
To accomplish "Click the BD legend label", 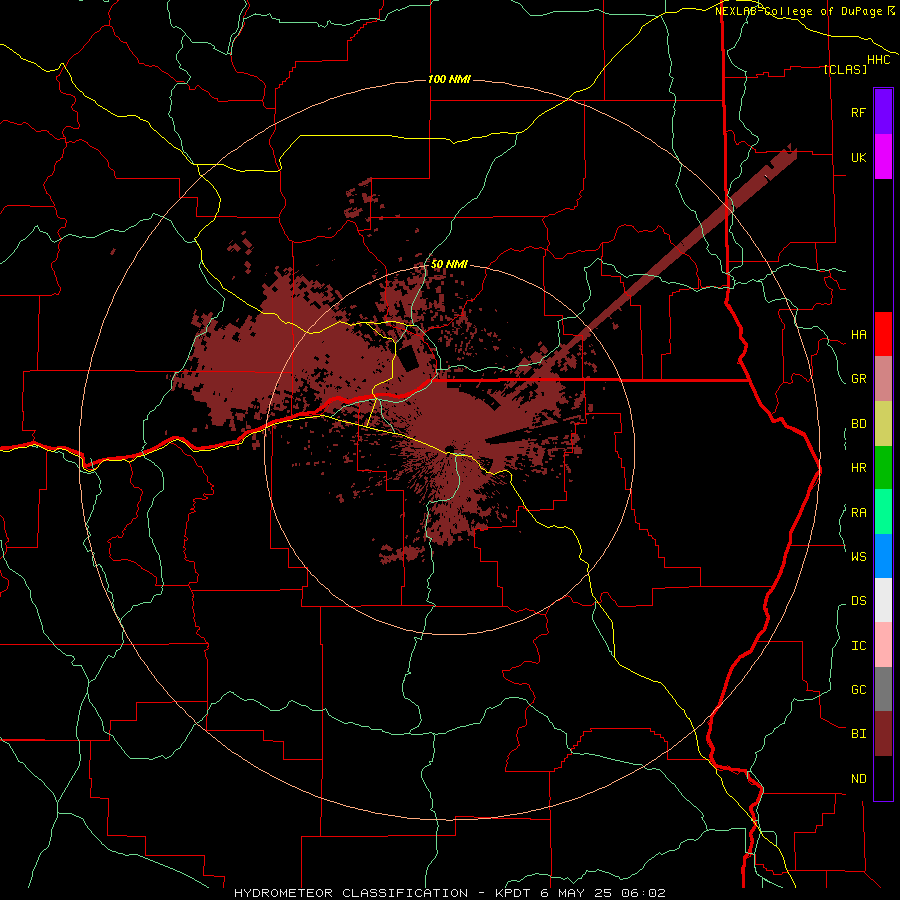I will (858, 424).
